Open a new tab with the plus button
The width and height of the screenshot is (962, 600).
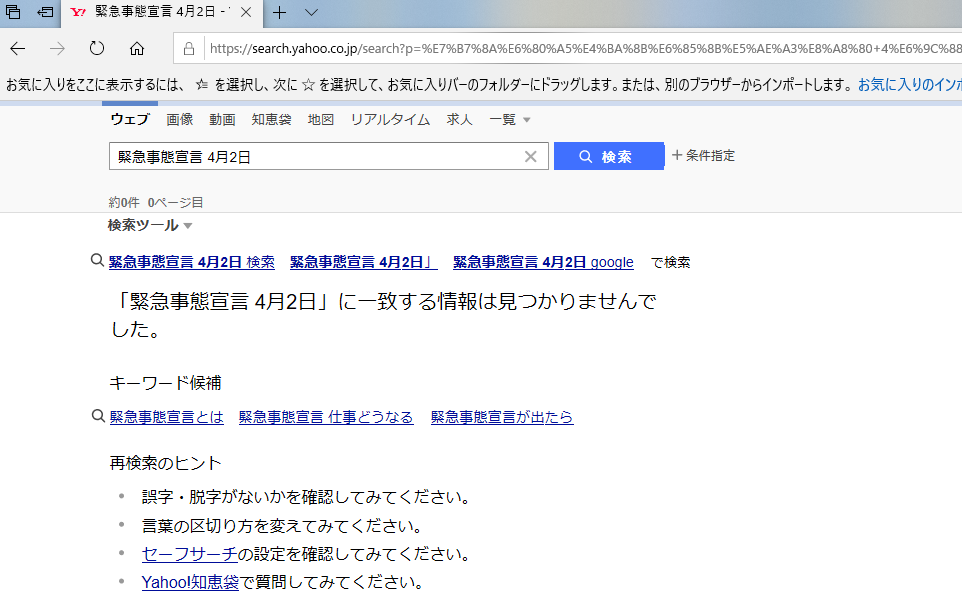click(x=279, y=12)
